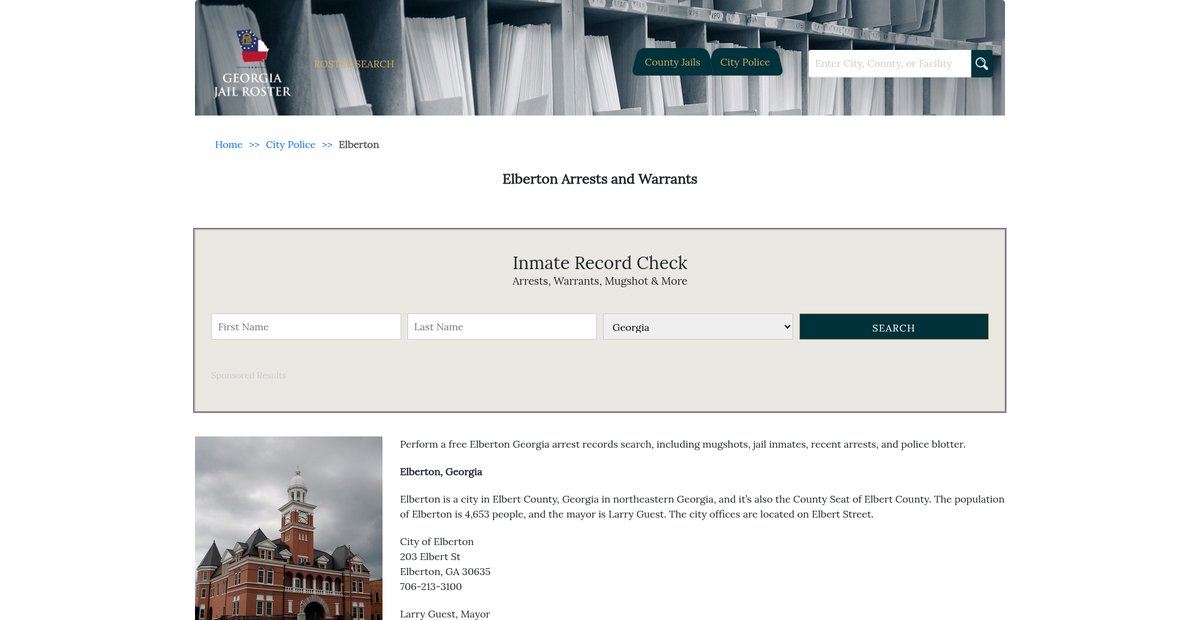Click the Elberton Arrests and Warrants heading

pos(600,180)
